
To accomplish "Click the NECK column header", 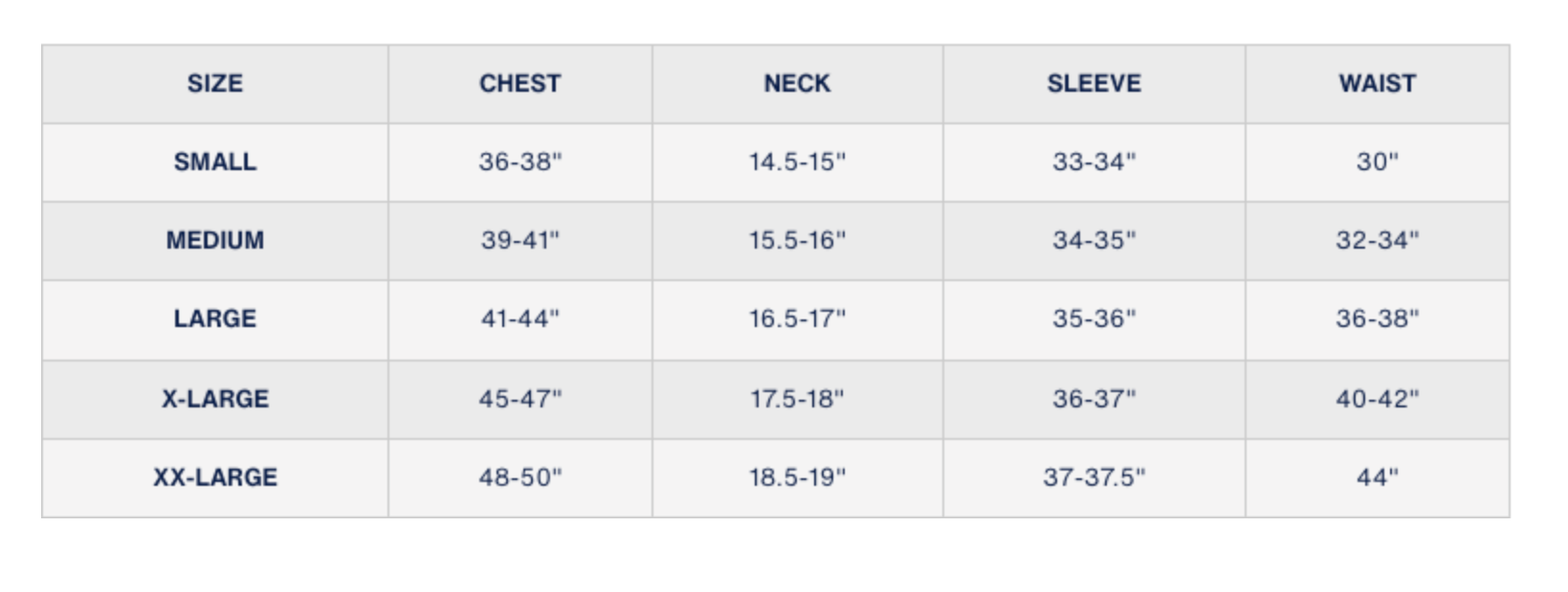I will (798, 84).
